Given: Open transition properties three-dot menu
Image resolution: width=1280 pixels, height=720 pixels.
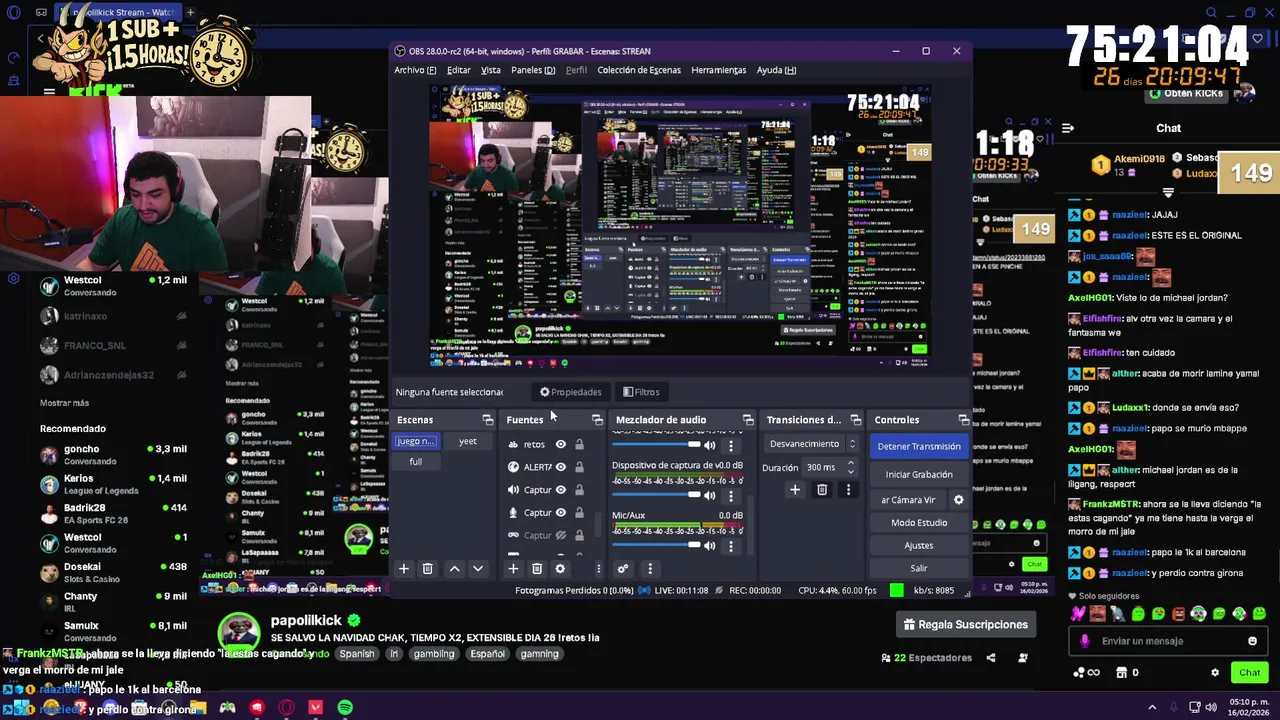Looking at the screenshot, I should pos(848,490).
